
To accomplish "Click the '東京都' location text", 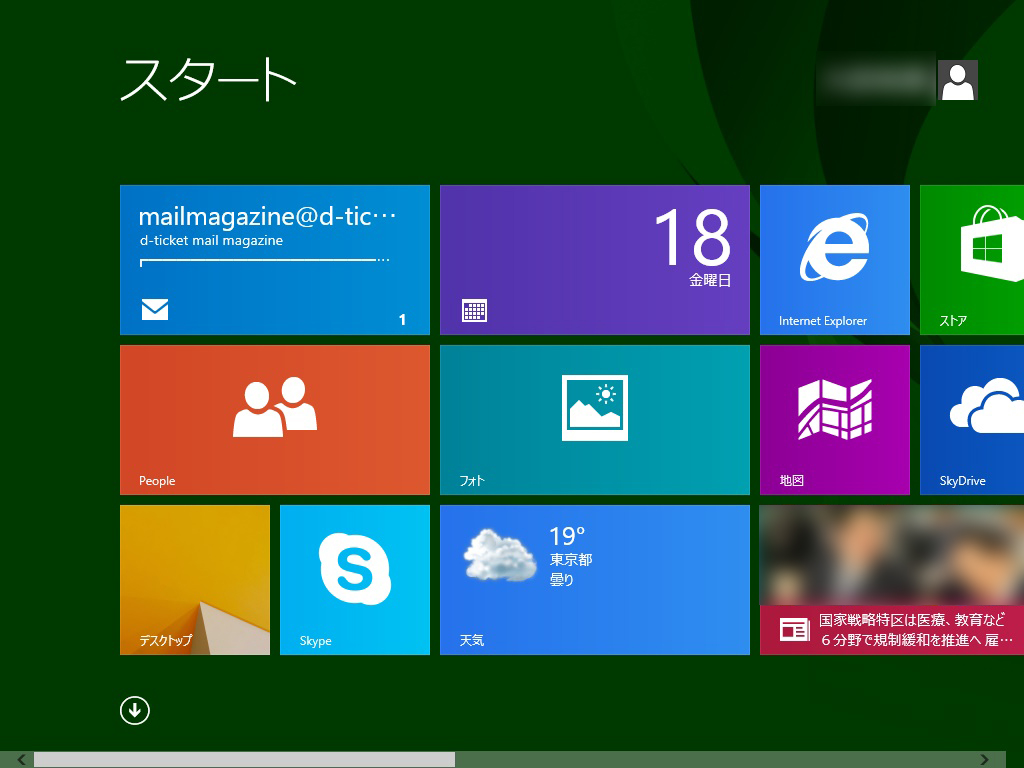I will pyautogui.click(x=571, y=560).
